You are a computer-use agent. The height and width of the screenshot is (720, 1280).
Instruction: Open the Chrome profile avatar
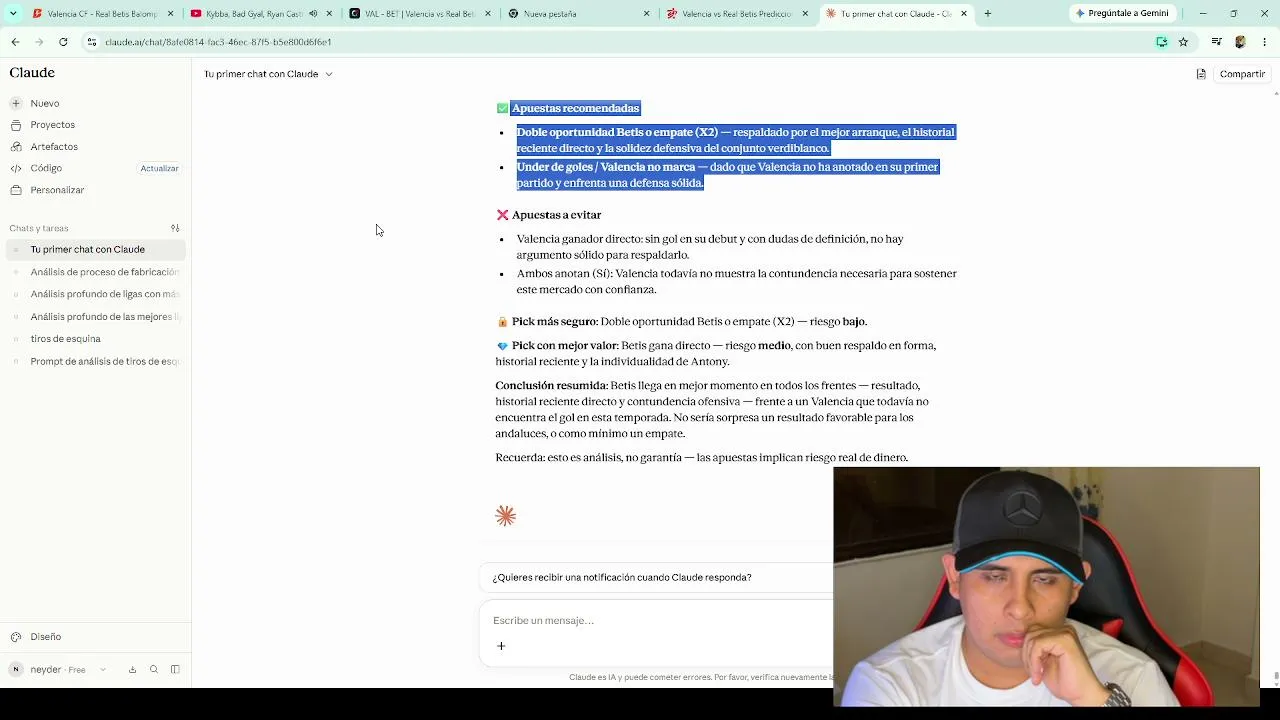[1240, 42]
